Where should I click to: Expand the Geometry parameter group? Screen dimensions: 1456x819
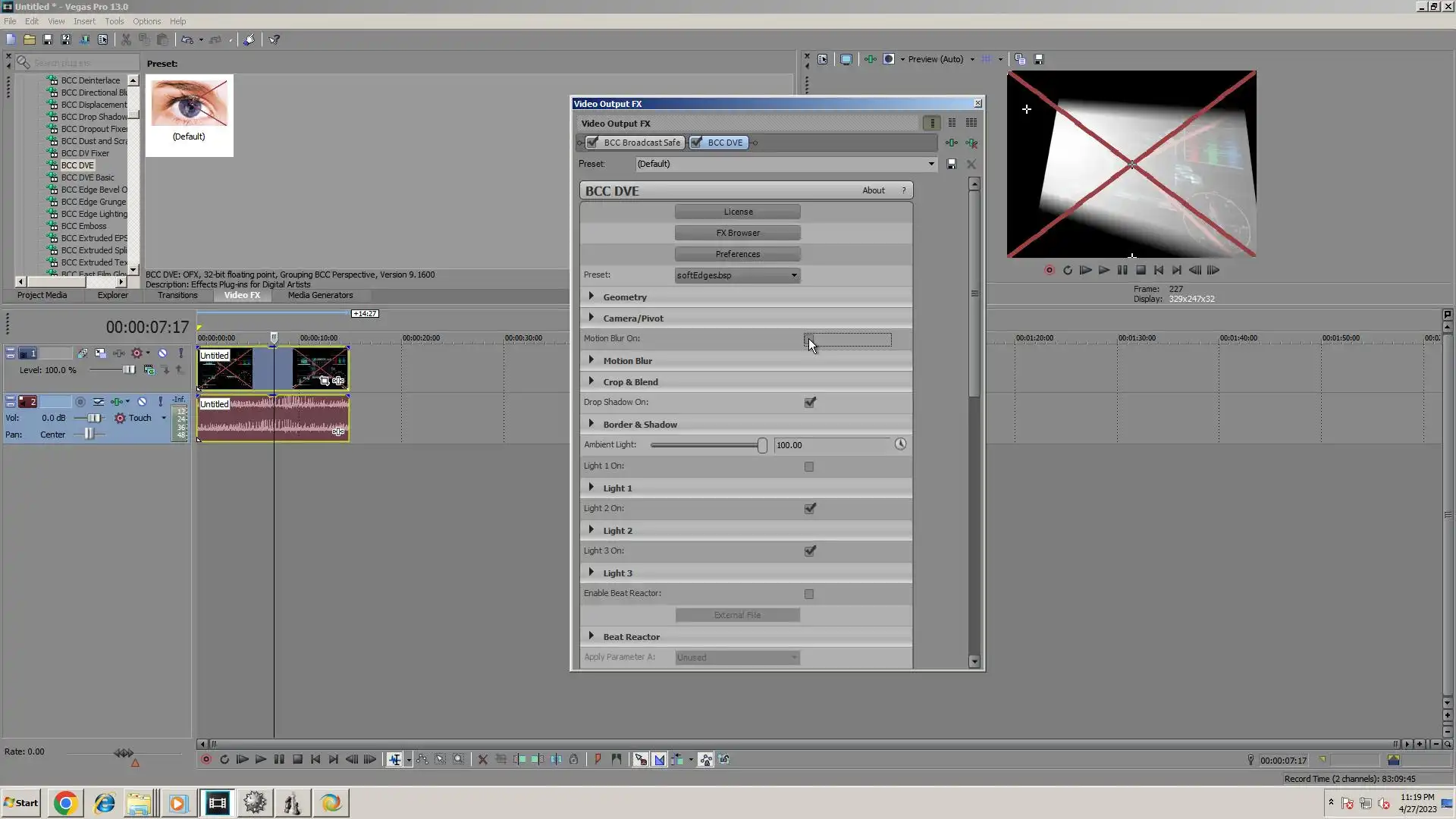coord(591,297)
